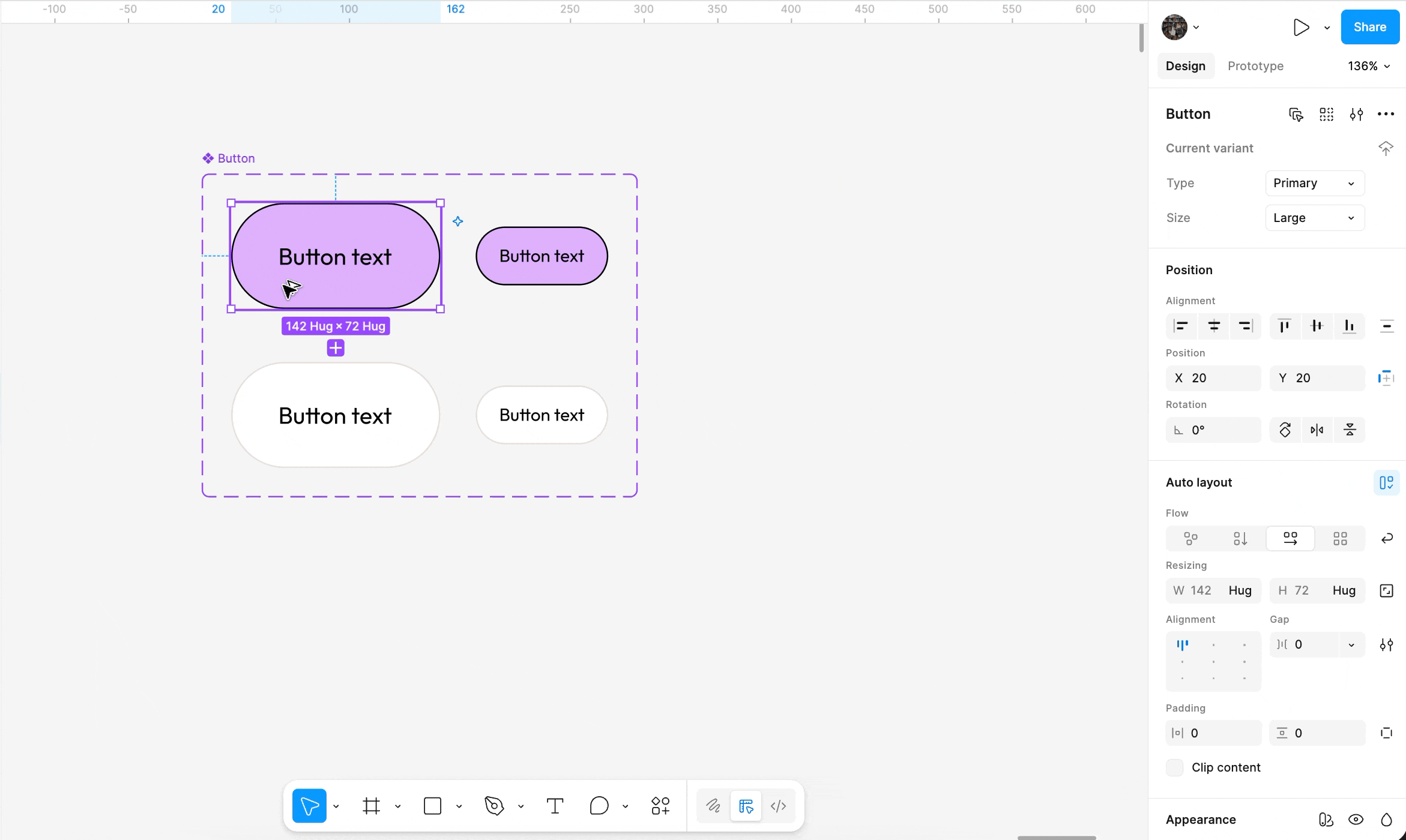Select the Frame tool in toolbar

click(x=371, y=806)
